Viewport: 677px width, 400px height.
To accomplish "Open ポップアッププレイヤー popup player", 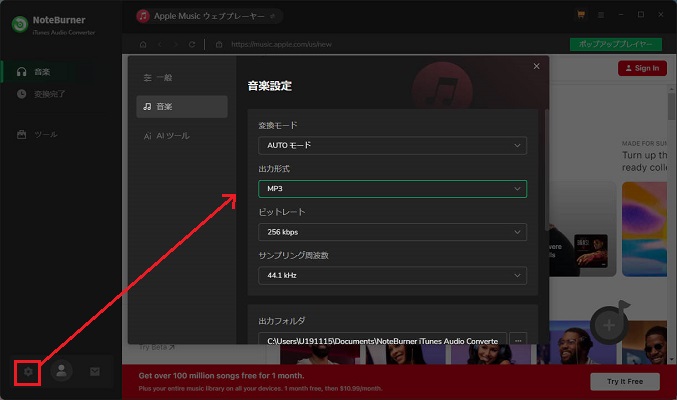I will coord(616,44).
